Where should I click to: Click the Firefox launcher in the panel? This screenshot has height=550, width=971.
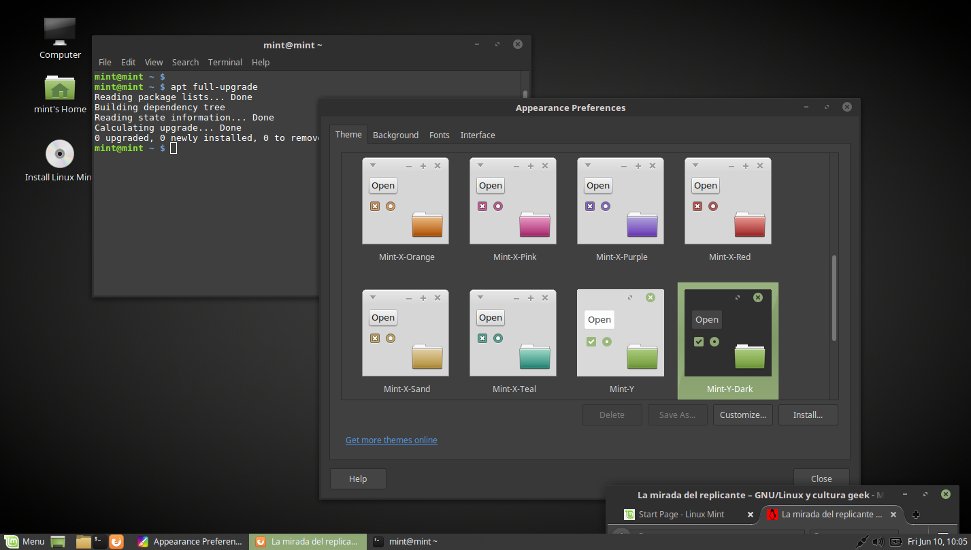point(116,541)
